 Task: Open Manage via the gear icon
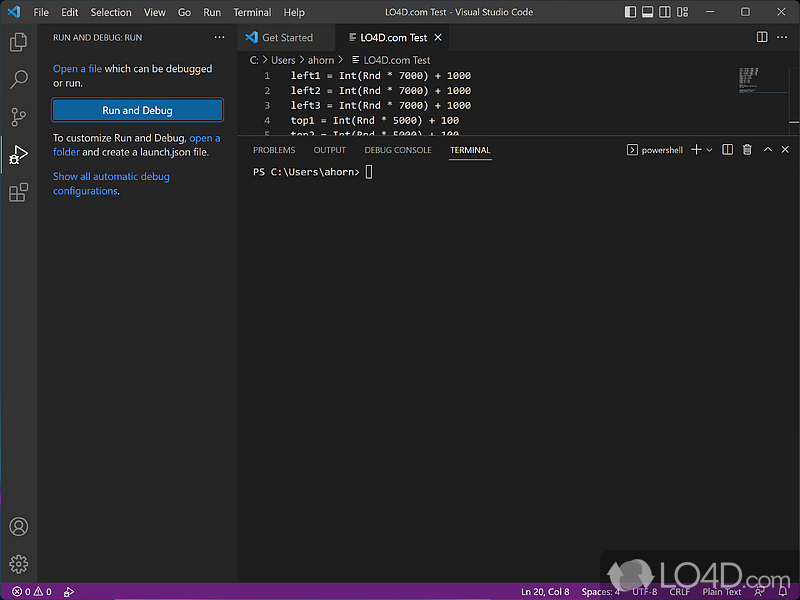point(18,563)
